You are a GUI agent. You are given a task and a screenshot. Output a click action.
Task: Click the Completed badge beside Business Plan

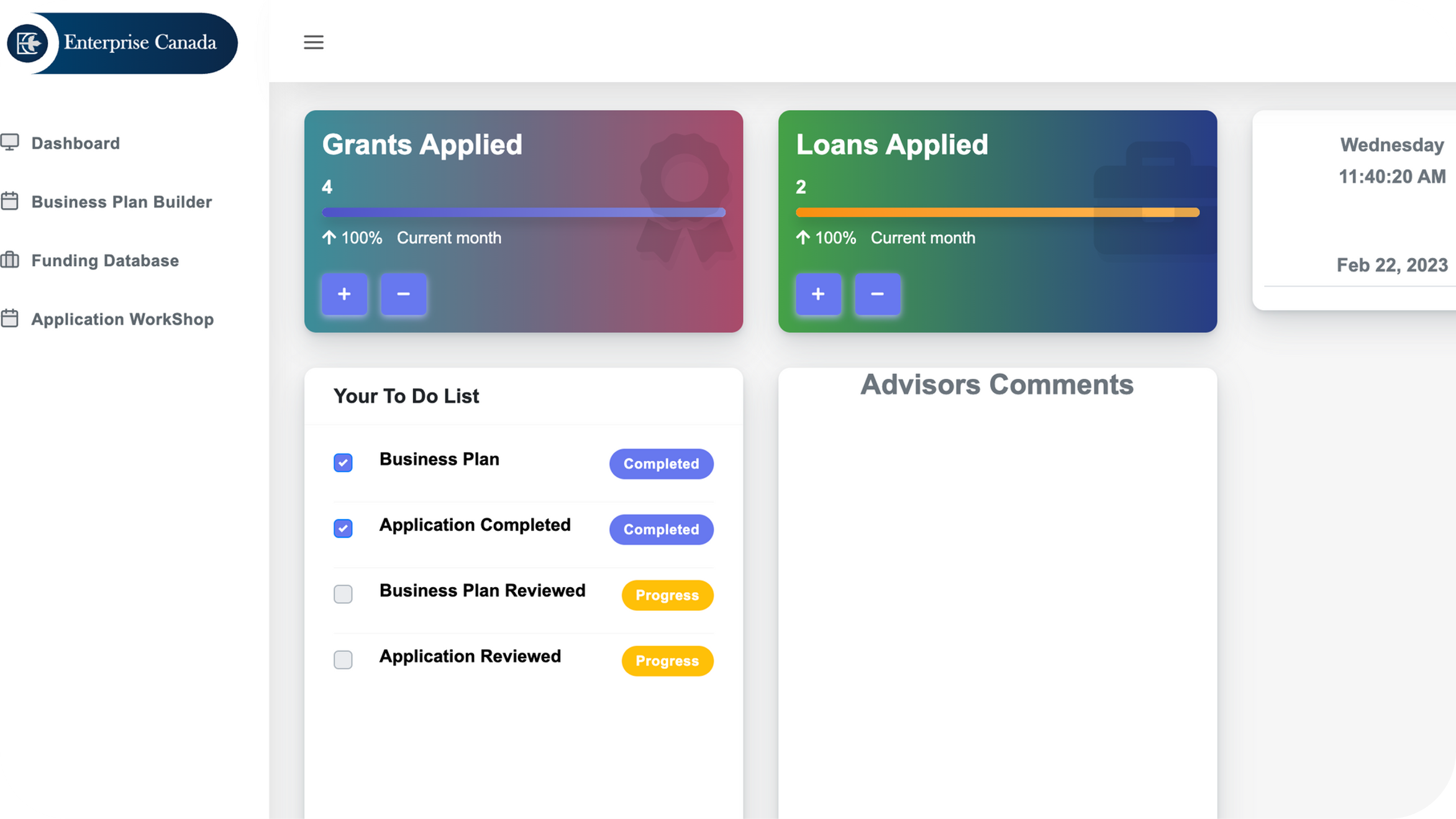coord(661,464)
